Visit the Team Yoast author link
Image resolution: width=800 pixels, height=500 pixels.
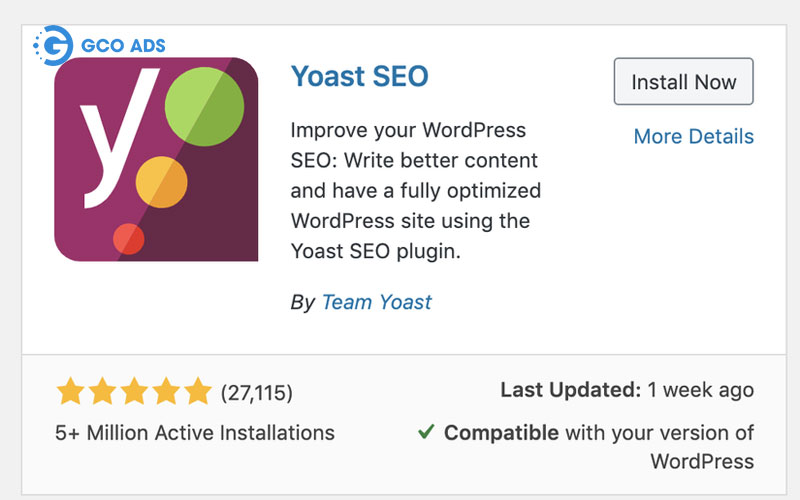coord(376,302)
